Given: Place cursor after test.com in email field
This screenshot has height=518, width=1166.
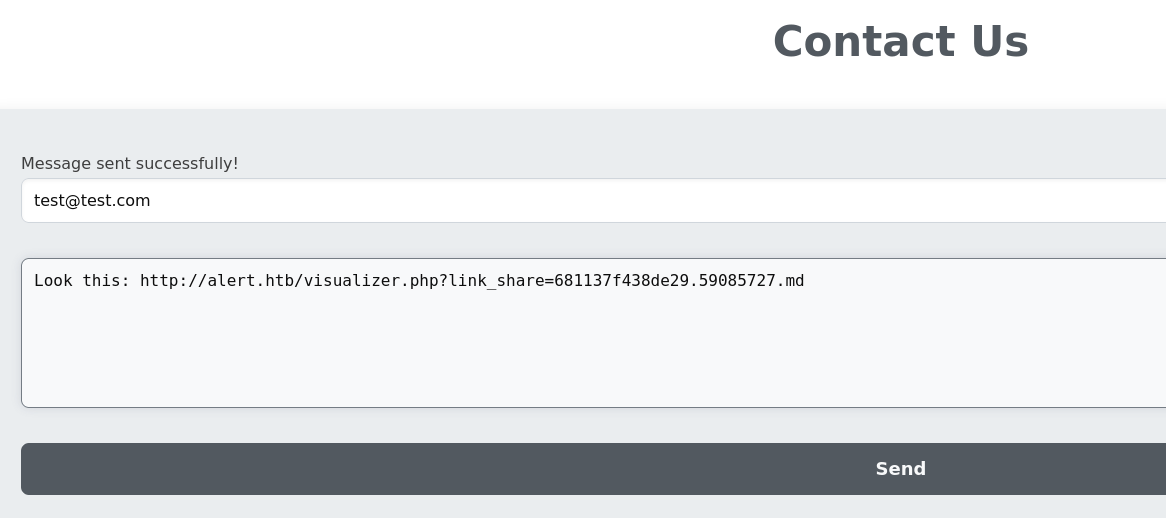Looking at the screenshot, I should click(151, 201).
